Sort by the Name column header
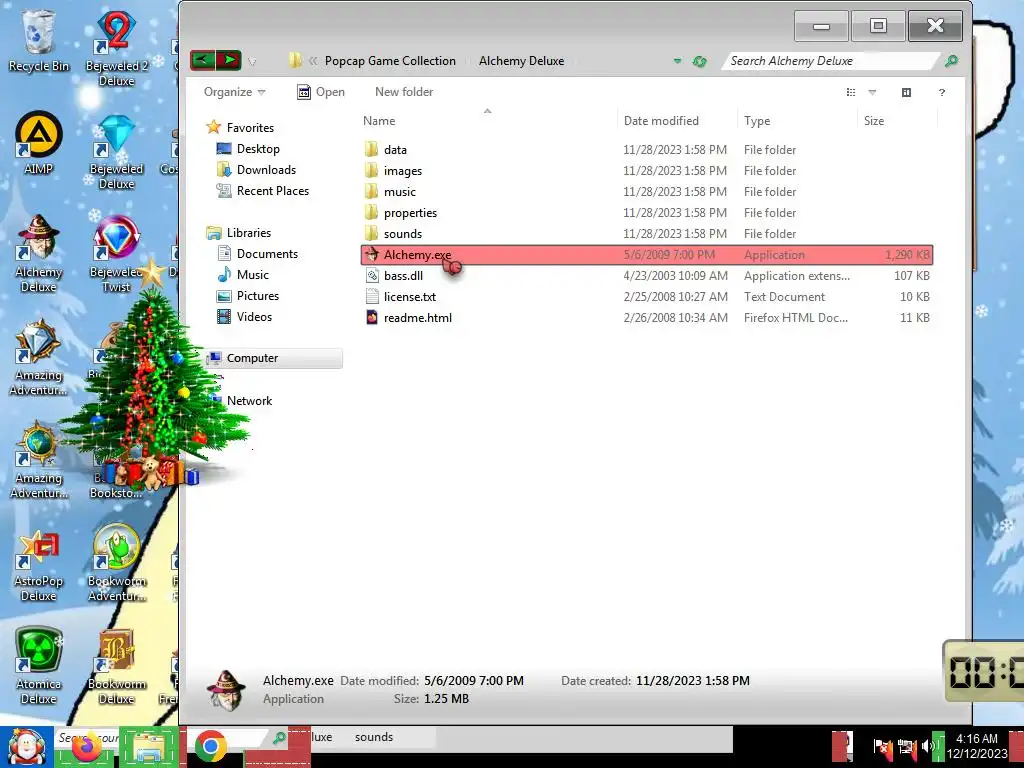This screenshot has width=1024, height=768. coord(487,121)
